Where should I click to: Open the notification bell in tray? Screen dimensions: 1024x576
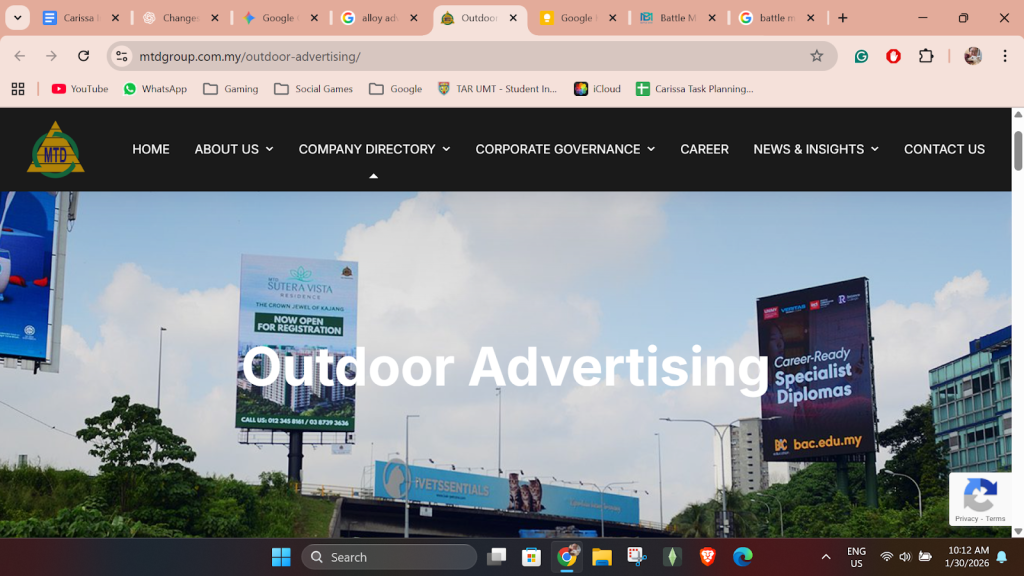pos(1002,557)
